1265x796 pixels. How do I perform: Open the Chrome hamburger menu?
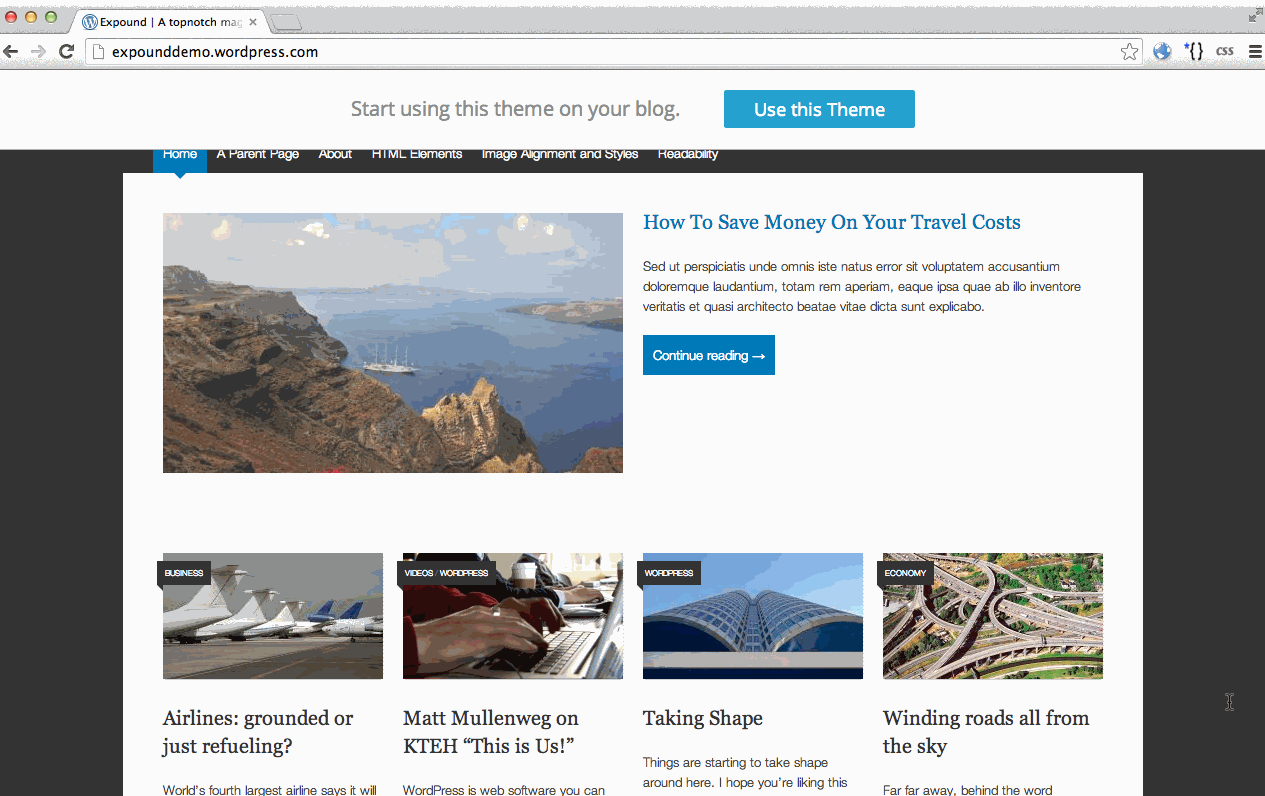[x=1255, y=52]
